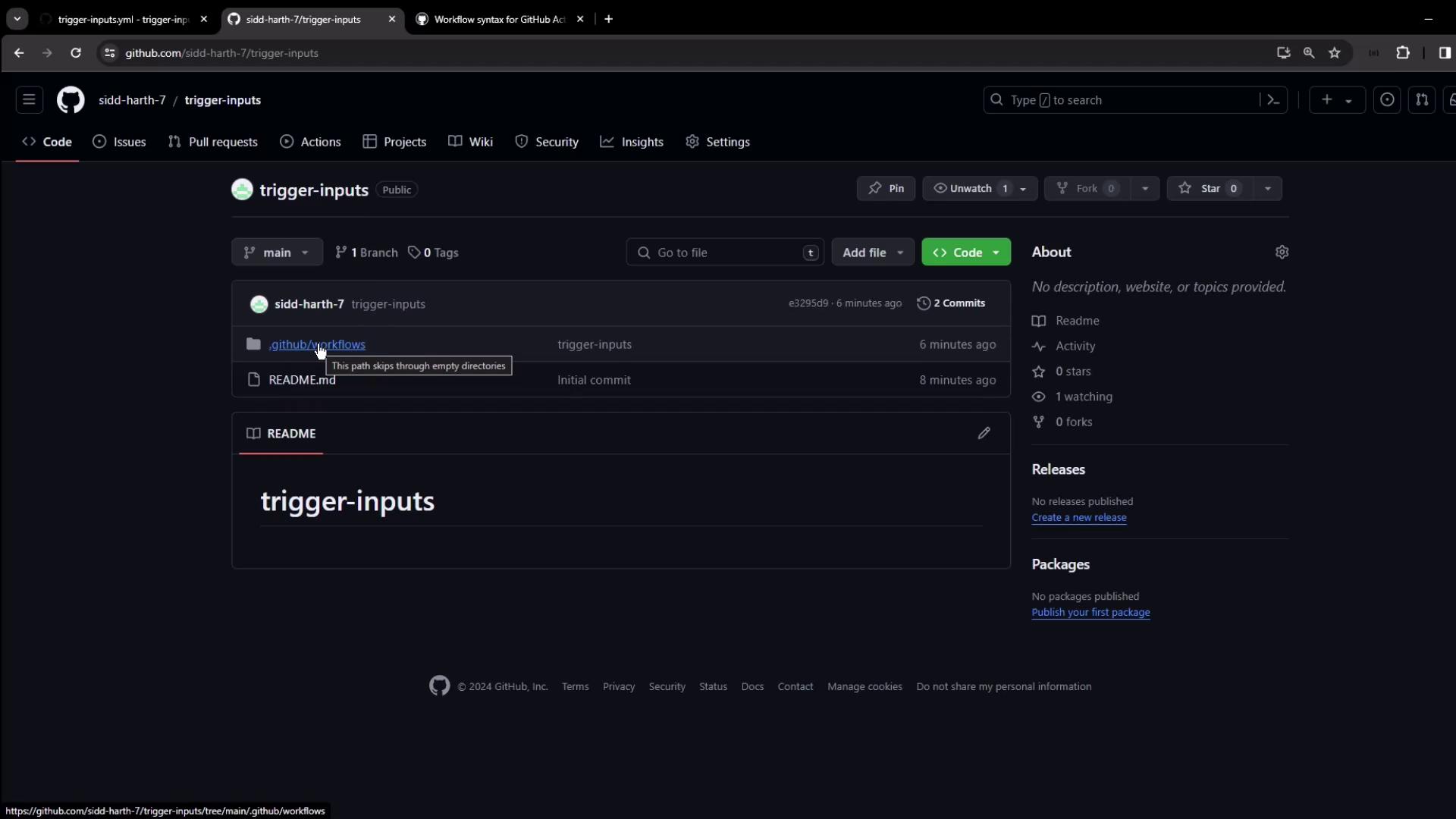Expand the Add file dropdown

(873, 253)
